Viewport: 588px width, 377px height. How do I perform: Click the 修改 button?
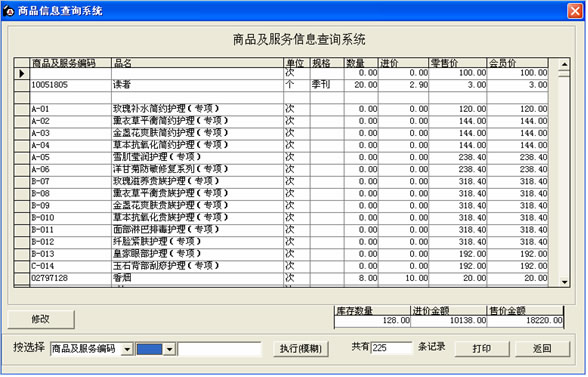(x=41, y=319)
